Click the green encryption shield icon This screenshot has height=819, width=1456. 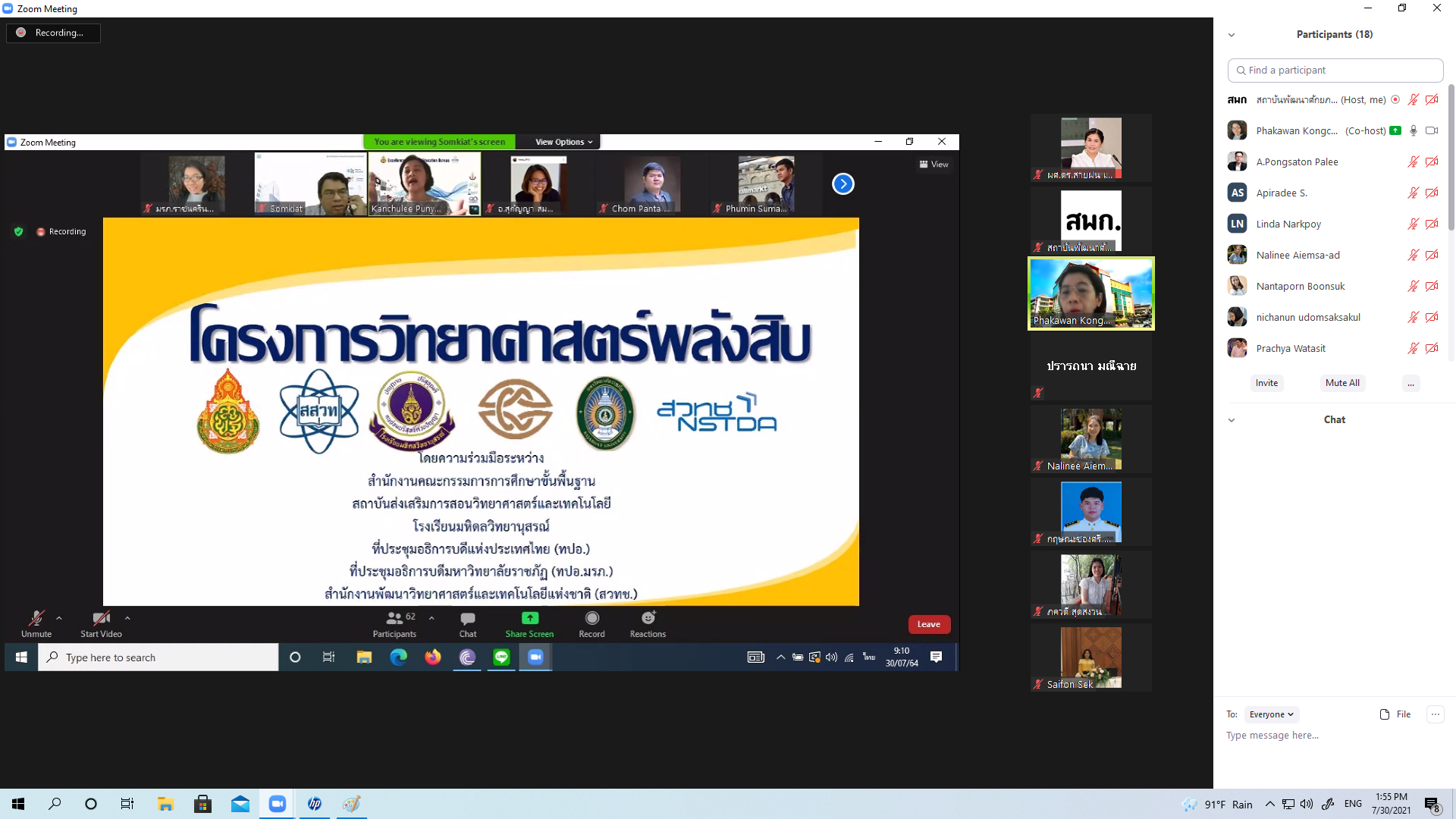point(19,232)
